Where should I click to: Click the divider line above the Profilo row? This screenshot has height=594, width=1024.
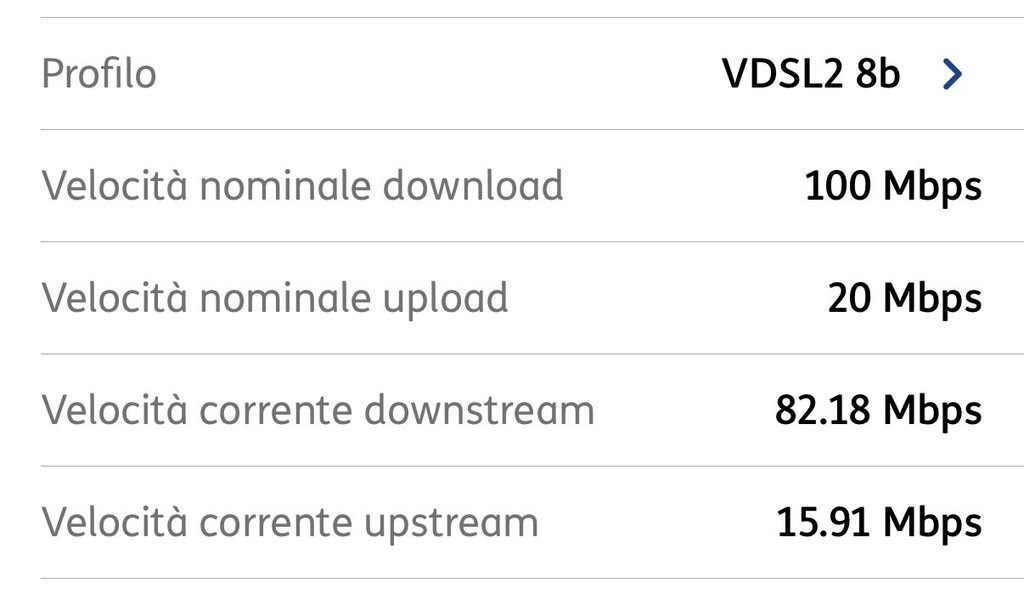[x=512, y=17]
